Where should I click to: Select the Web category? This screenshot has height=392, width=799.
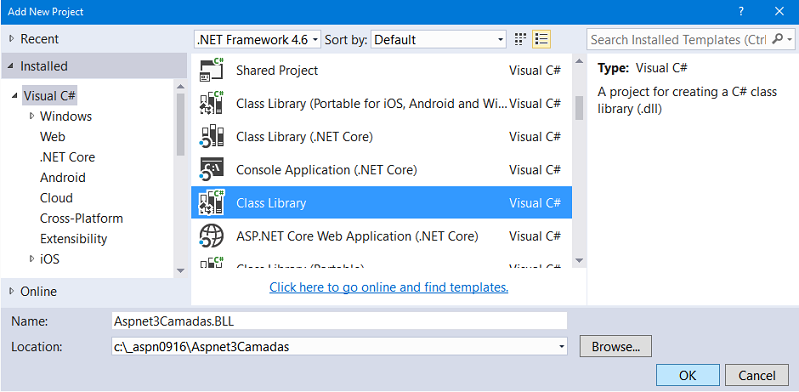(x=52, y=137)
